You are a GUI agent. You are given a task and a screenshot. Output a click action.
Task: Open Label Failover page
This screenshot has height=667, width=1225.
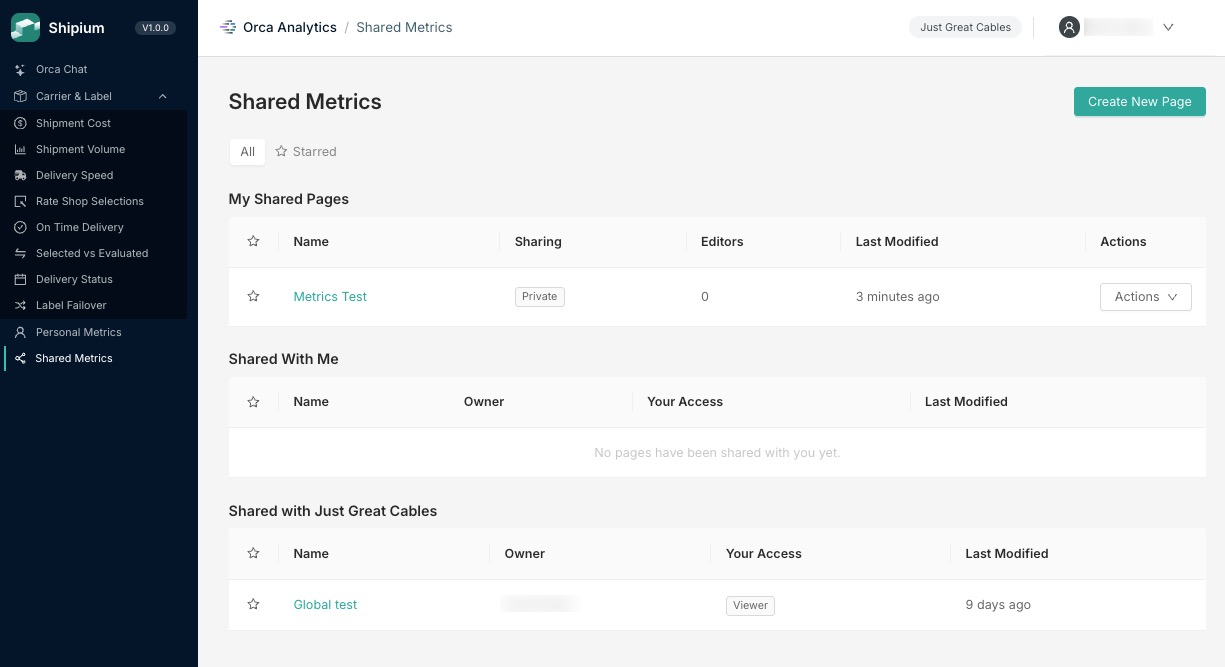click(71, 305)
